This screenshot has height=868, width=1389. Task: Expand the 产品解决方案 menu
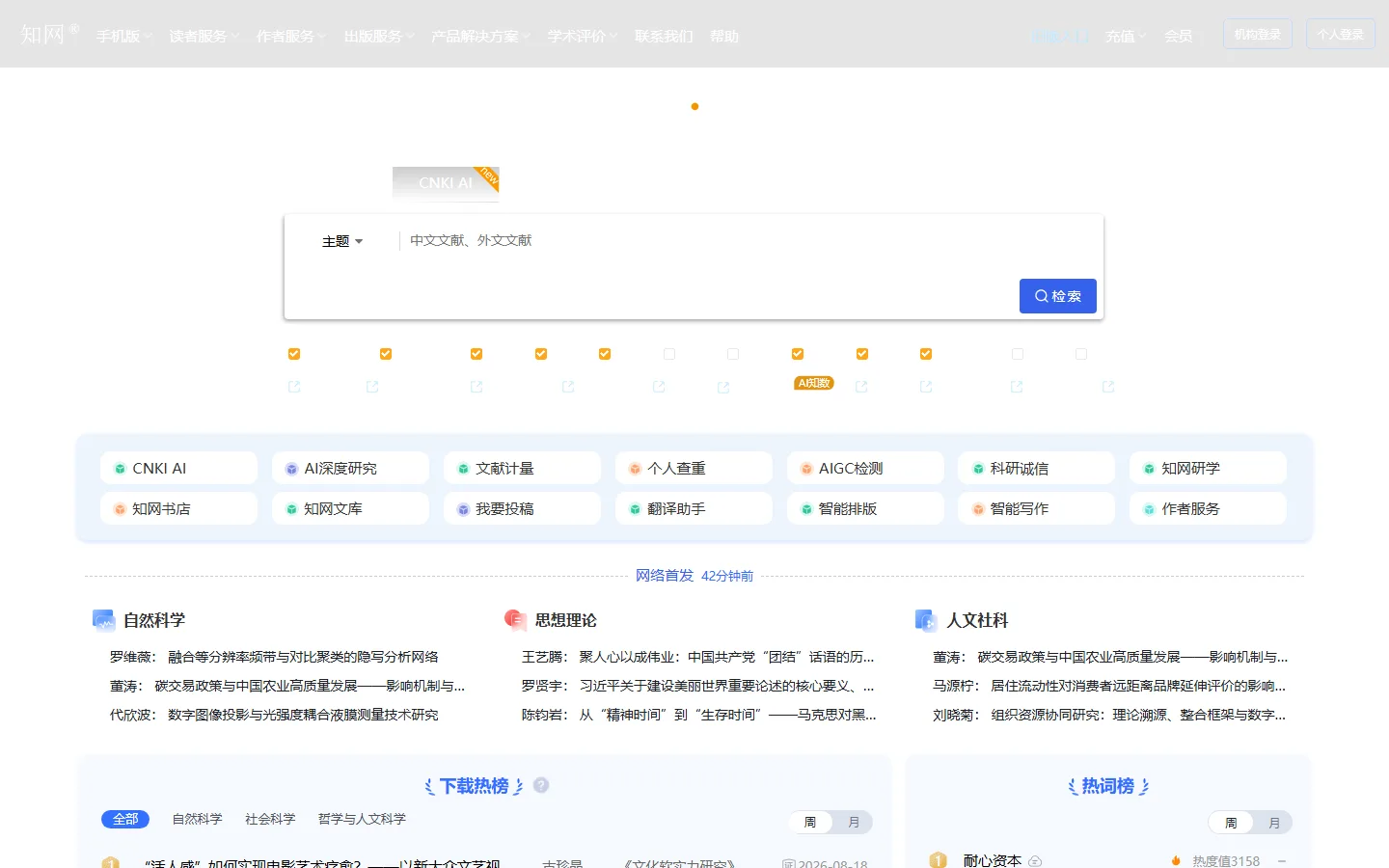coord(481,36)
